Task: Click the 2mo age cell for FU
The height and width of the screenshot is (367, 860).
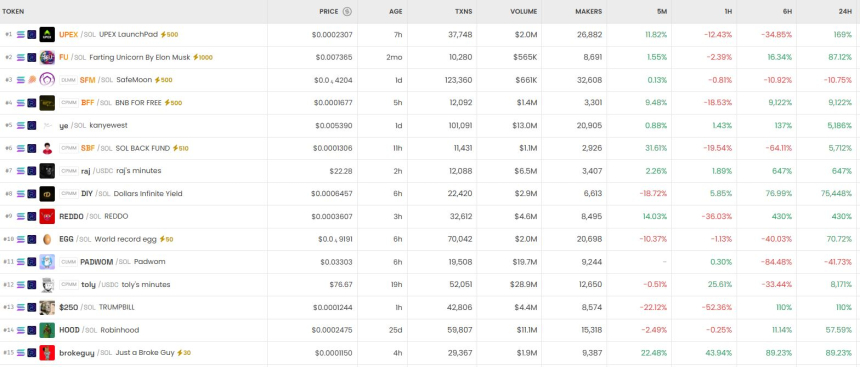Action: (394, 57)
